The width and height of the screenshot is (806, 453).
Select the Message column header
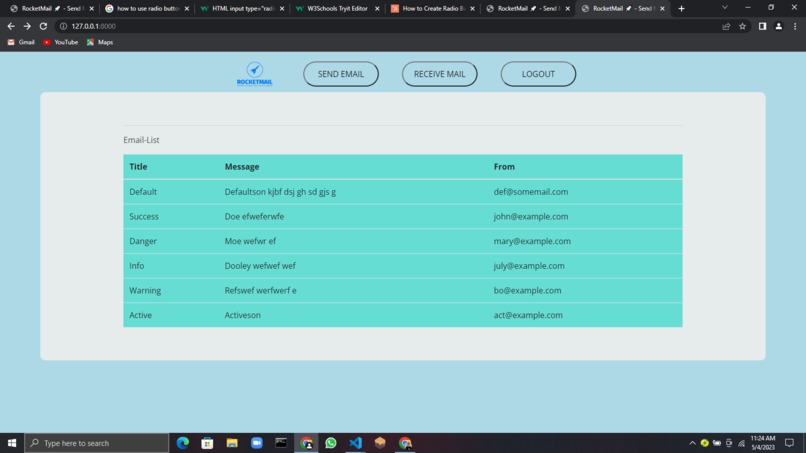[242, 167]
